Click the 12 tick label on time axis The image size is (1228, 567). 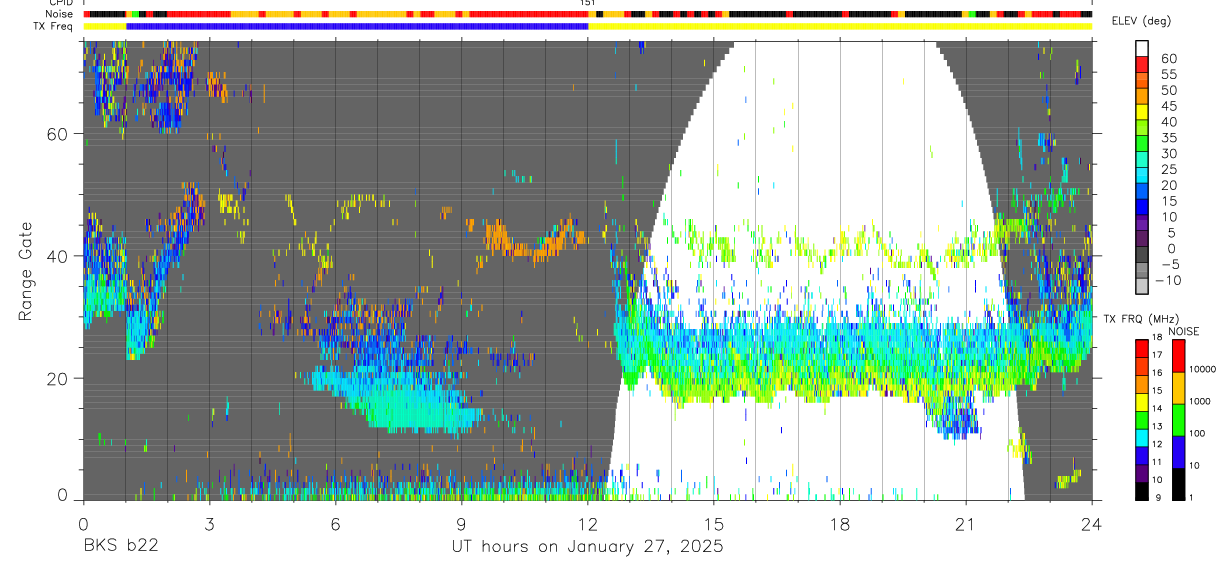click(x=588, y=524)
